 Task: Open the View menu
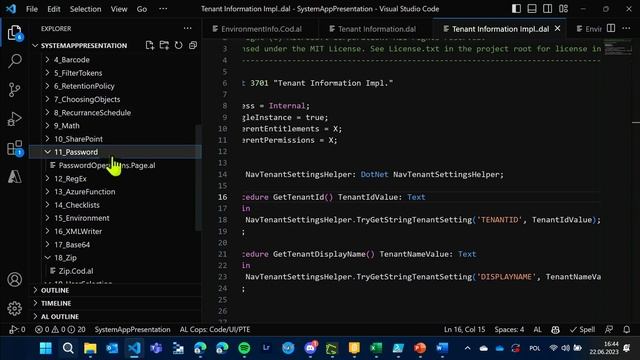(119, 9)
